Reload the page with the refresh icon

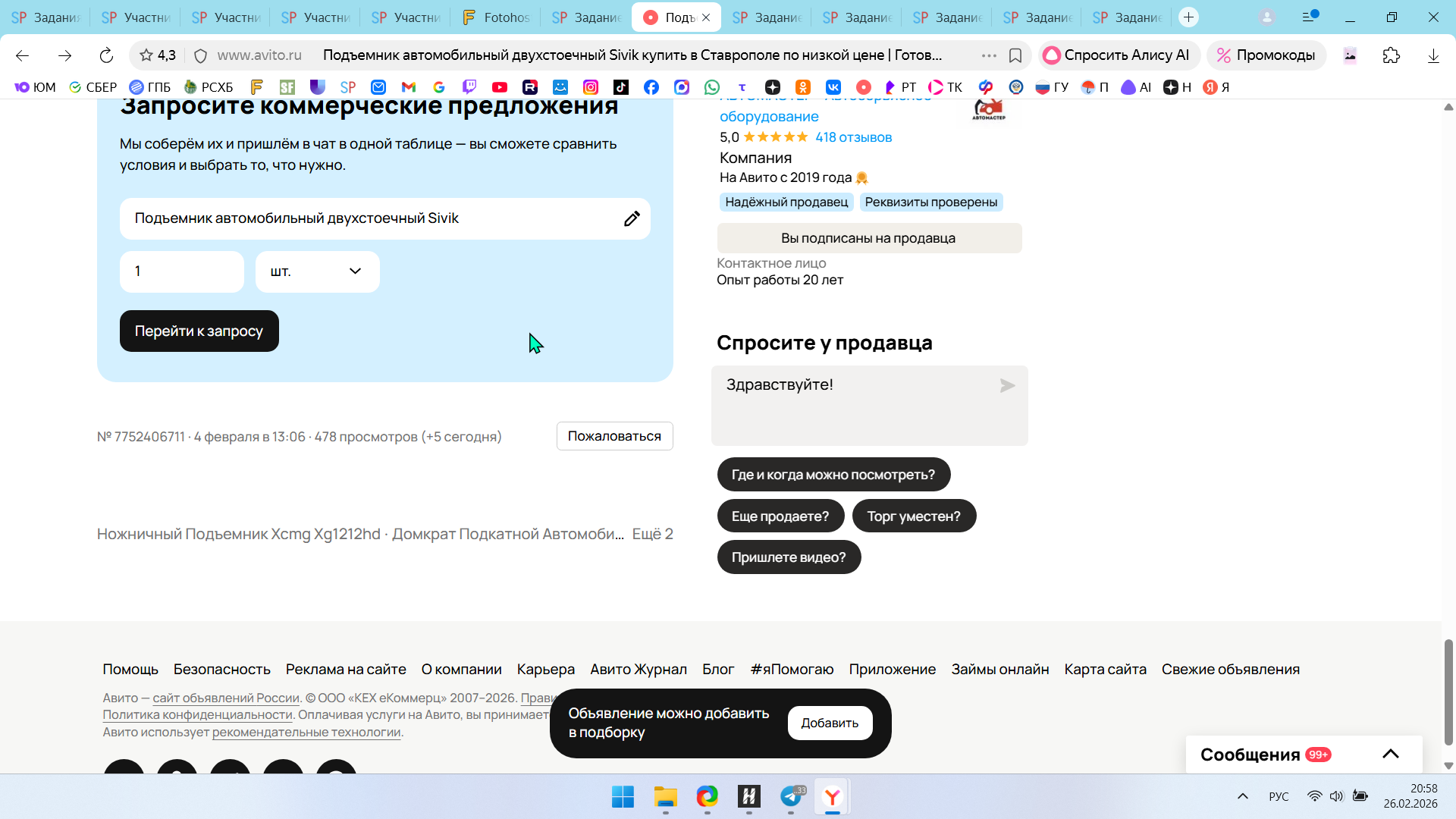pos(106,55)
